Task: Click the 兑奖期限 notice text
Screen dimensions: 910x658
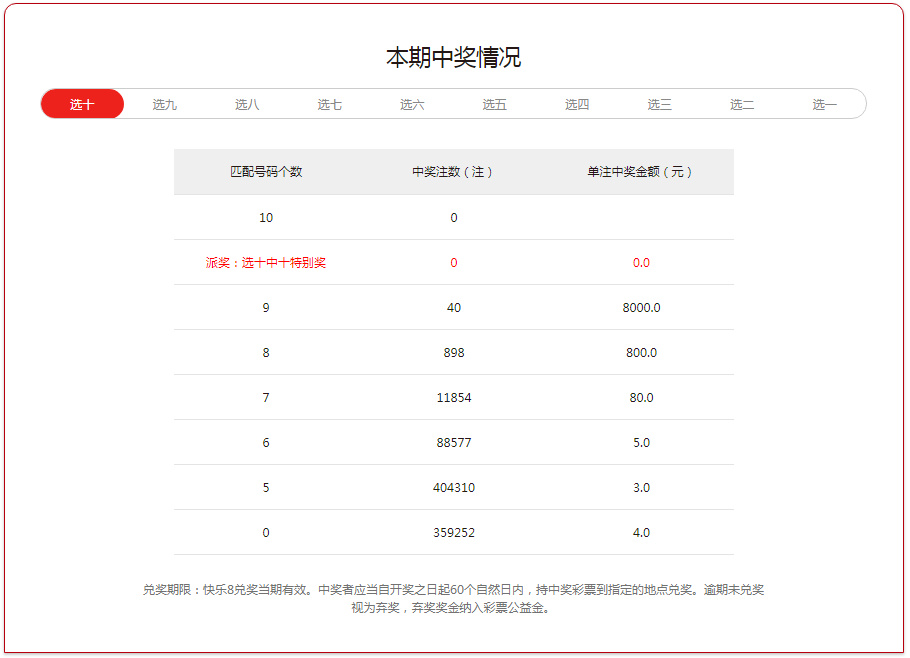Action: 453,599
